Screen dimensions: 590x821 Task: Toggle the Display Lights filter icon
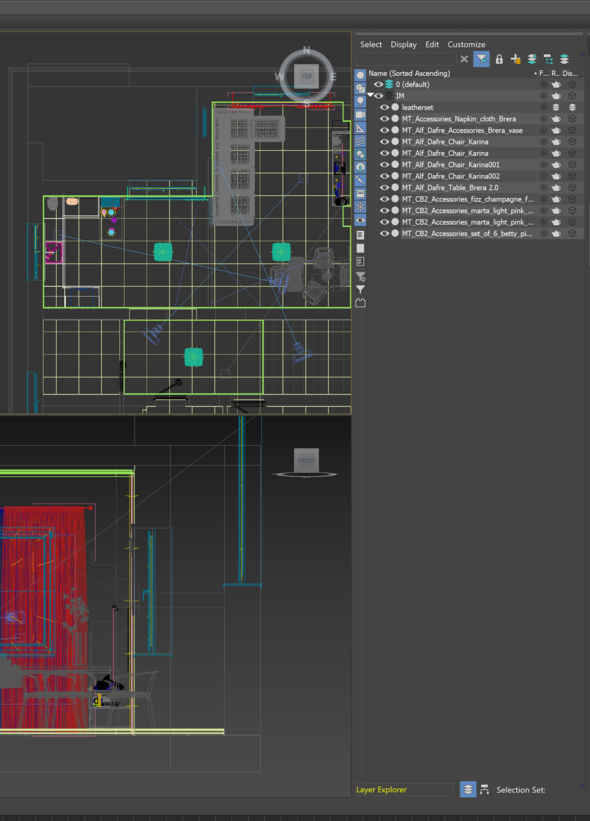point(360,101)
